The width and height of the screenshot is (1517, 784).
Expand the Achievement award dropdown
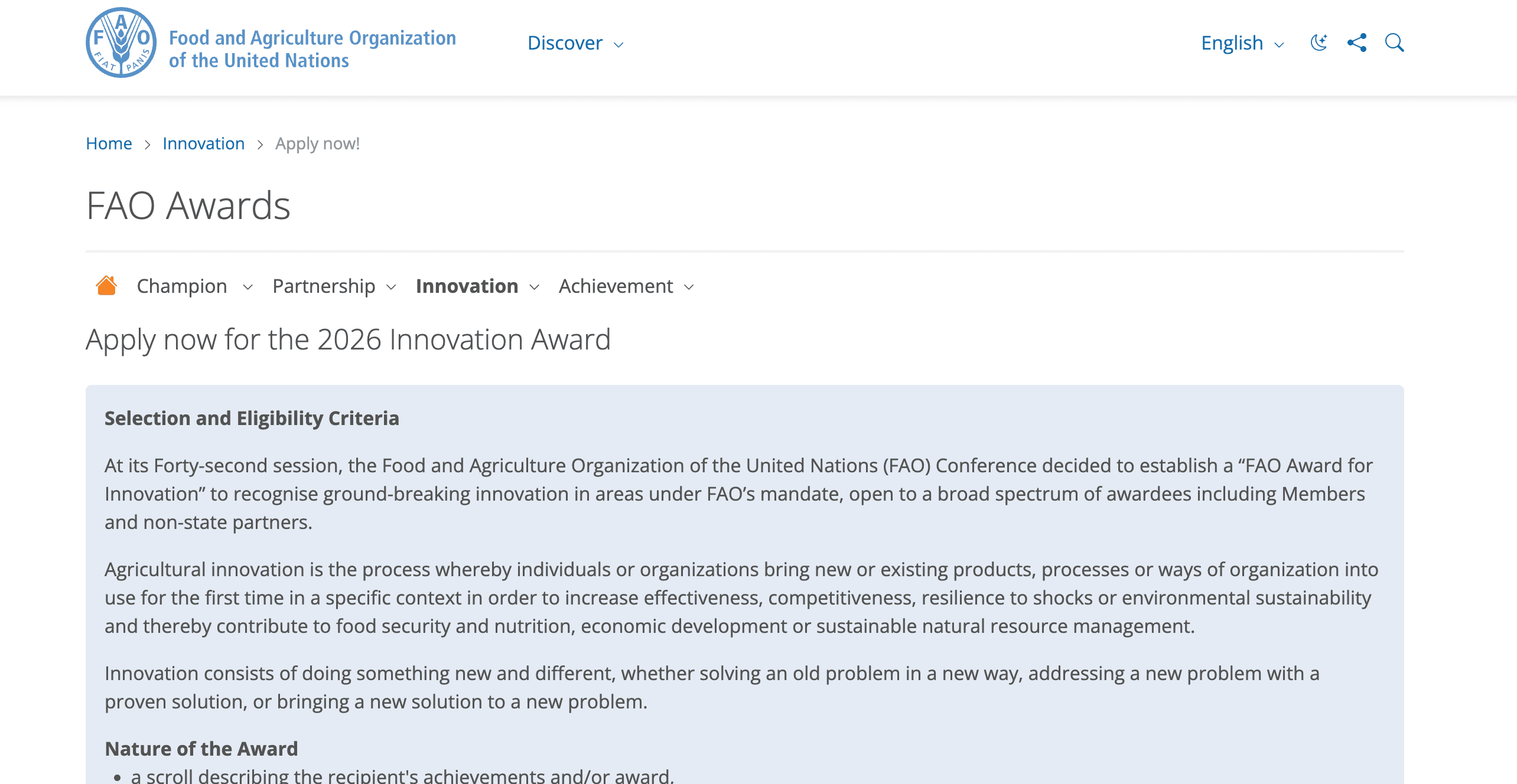(x=689, y=288)
